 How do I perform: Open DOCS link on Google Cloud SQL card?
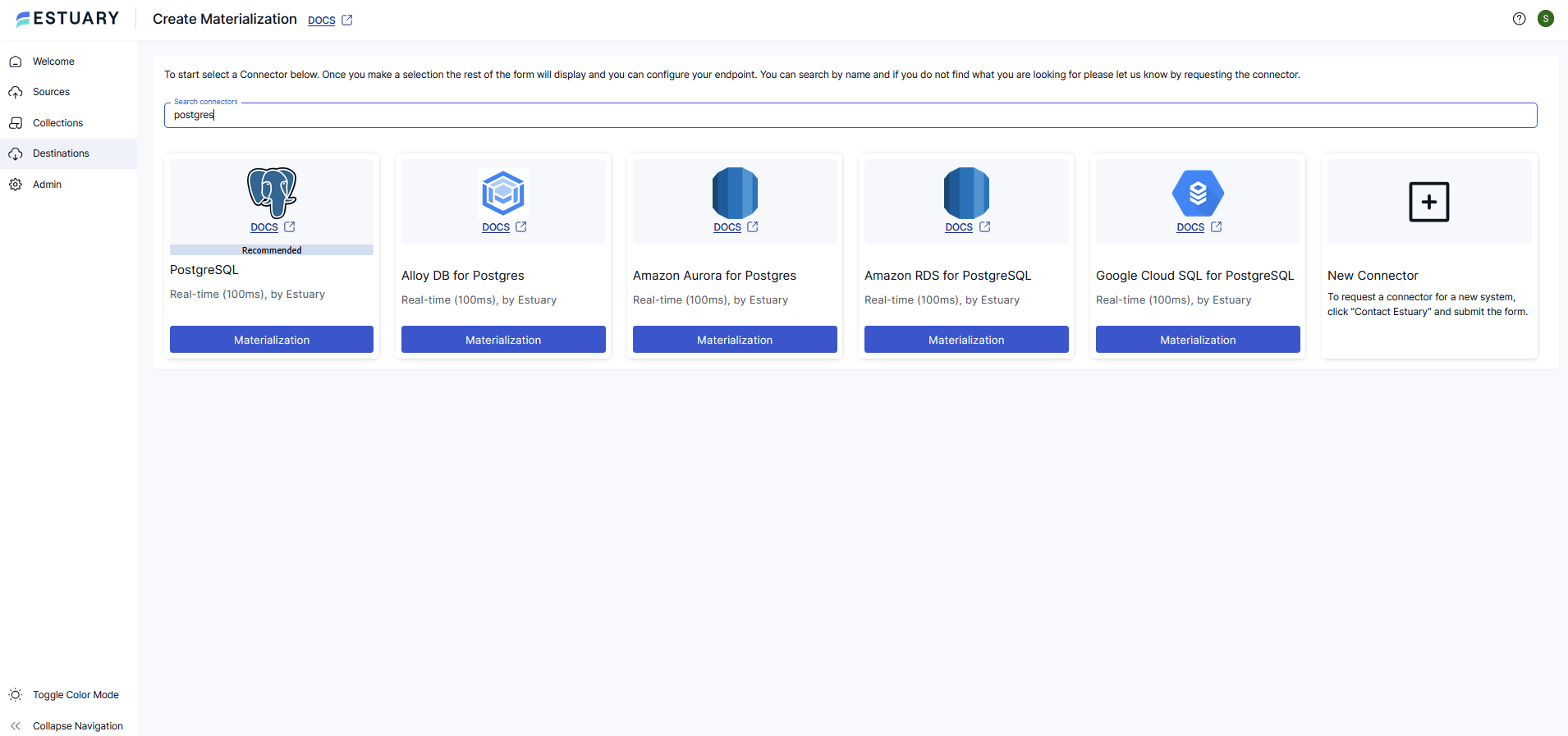(1190, 227)
